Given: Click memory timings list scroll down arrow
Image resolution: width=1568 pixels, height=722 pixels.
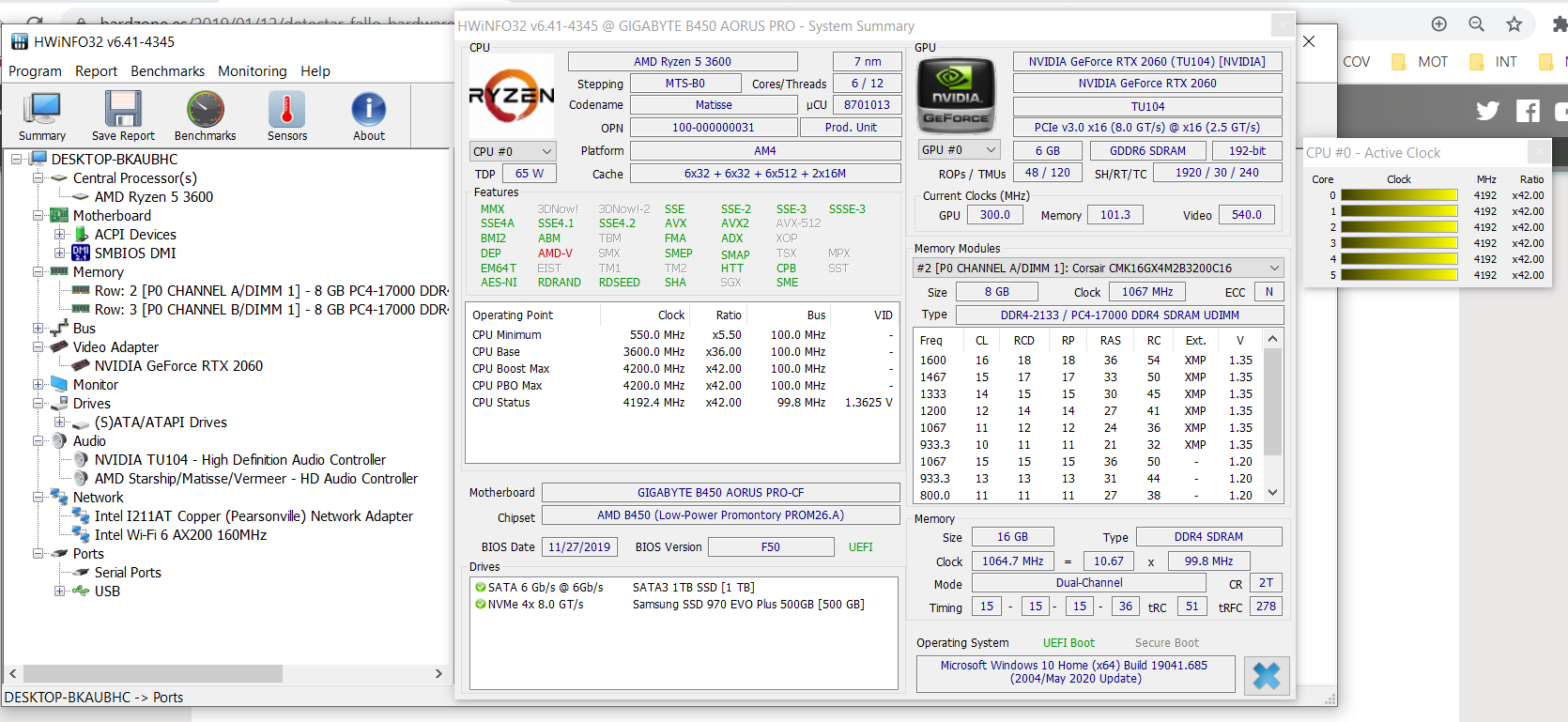Looking at the screenshot, I should click(1273, 493).
